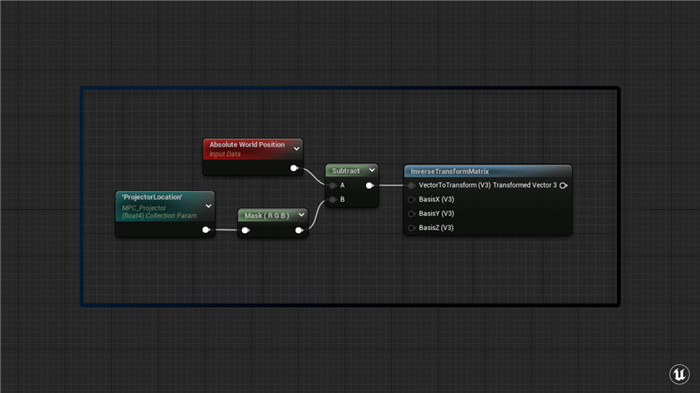Click BasisX (V3) input pin
The height and width of the screenshot is (393, 700).
click(412, 200)
